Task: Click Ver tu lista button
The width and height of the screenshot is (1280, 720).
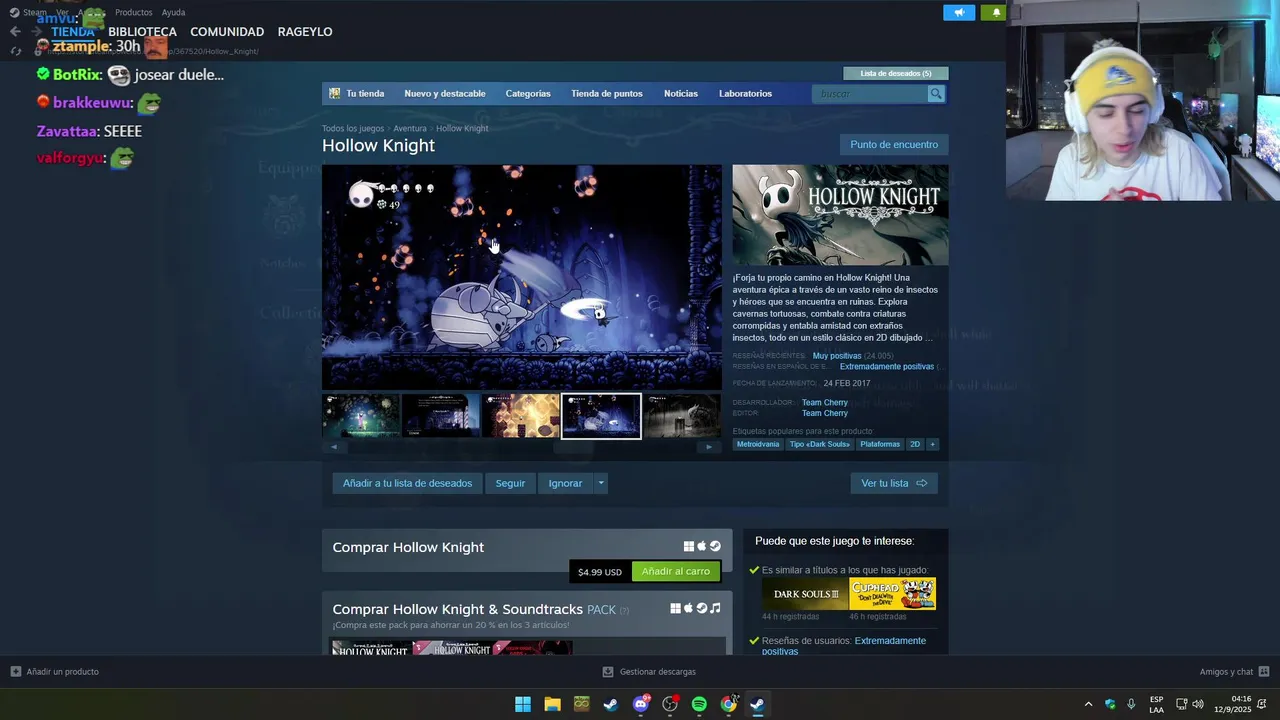Action: 894,483
